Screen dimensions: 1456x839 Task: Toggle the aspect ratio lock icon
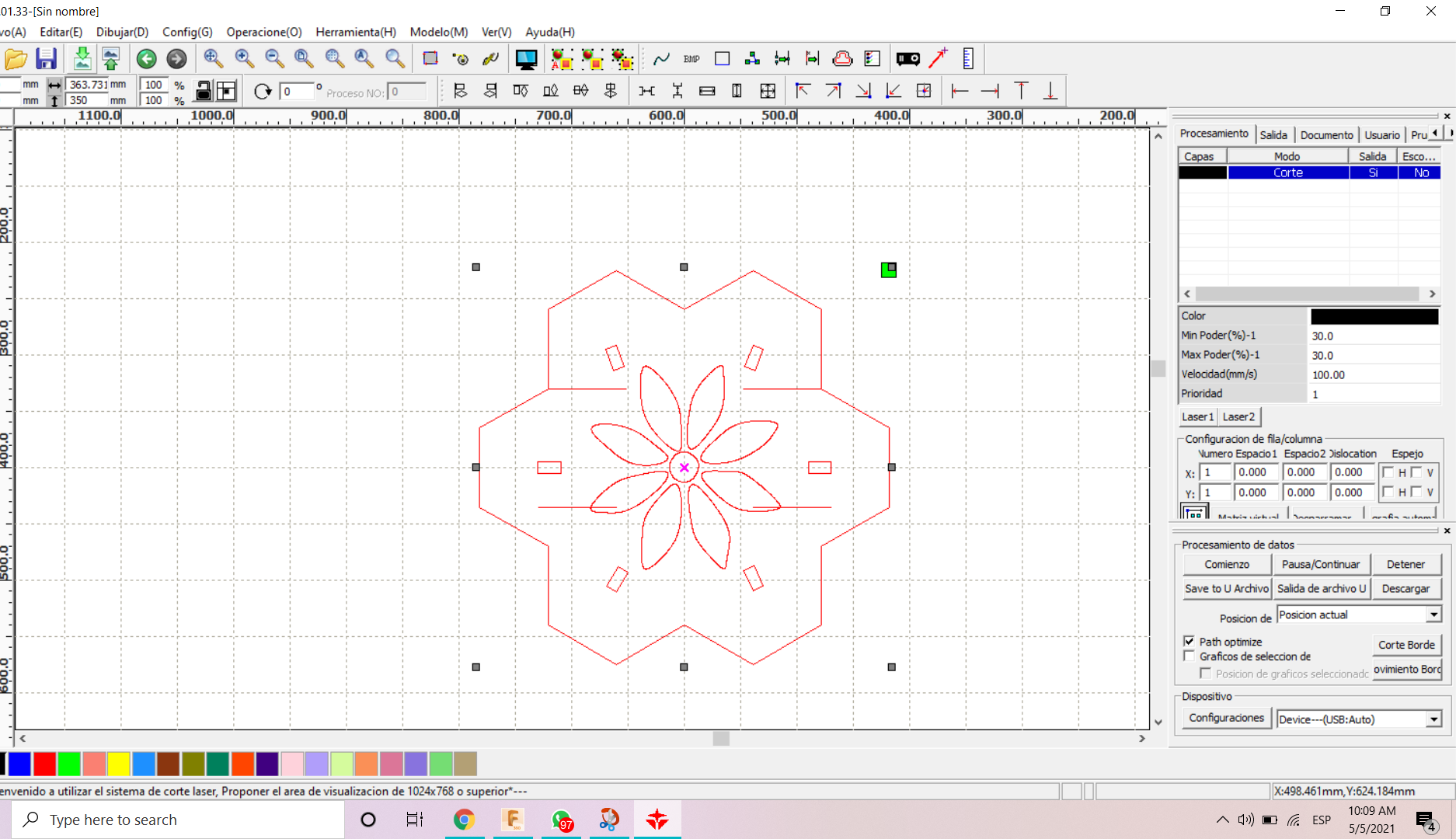pyautogui.click(x=203, y=91)
